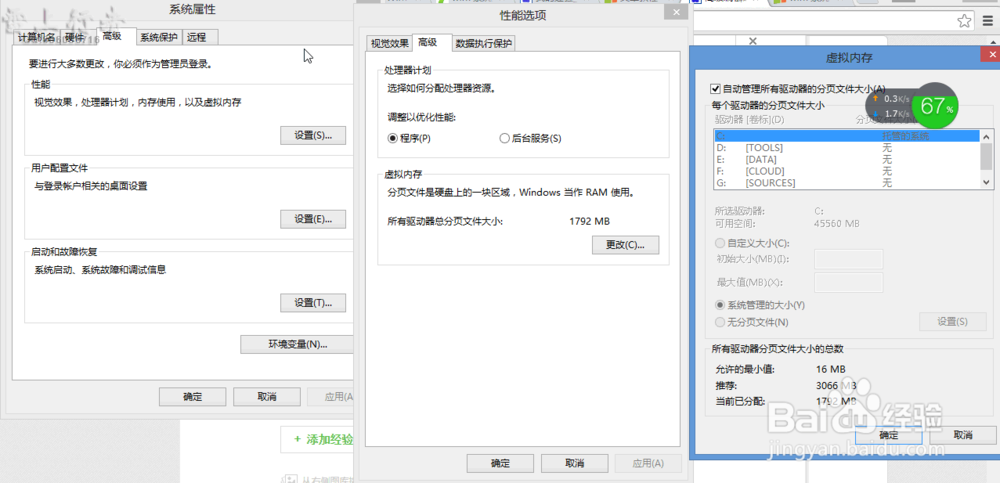
Task: Click the 45560 MB available space value
Action: coord(838,223)
